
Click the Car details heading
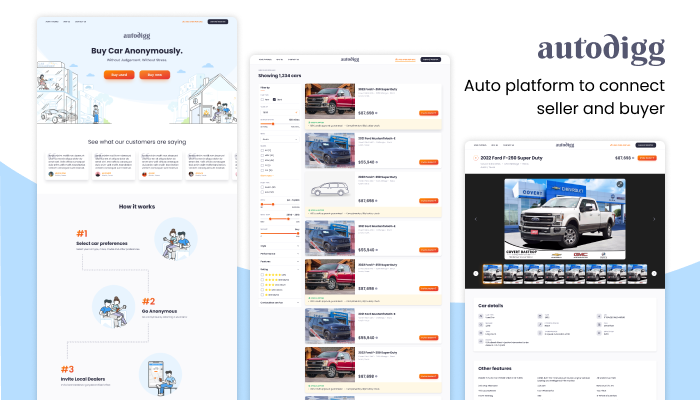click(x=491, y=306)
